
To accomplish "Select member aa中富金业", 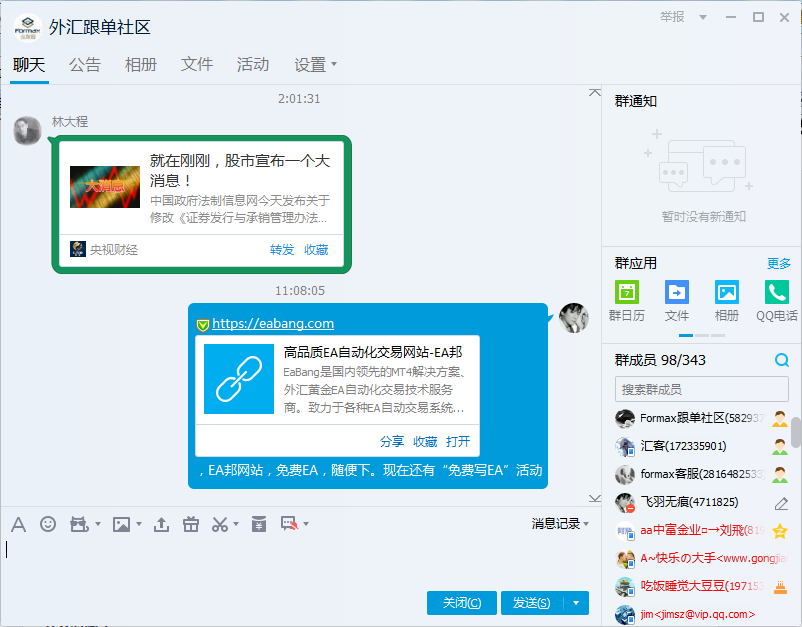I will pos(701,530).
